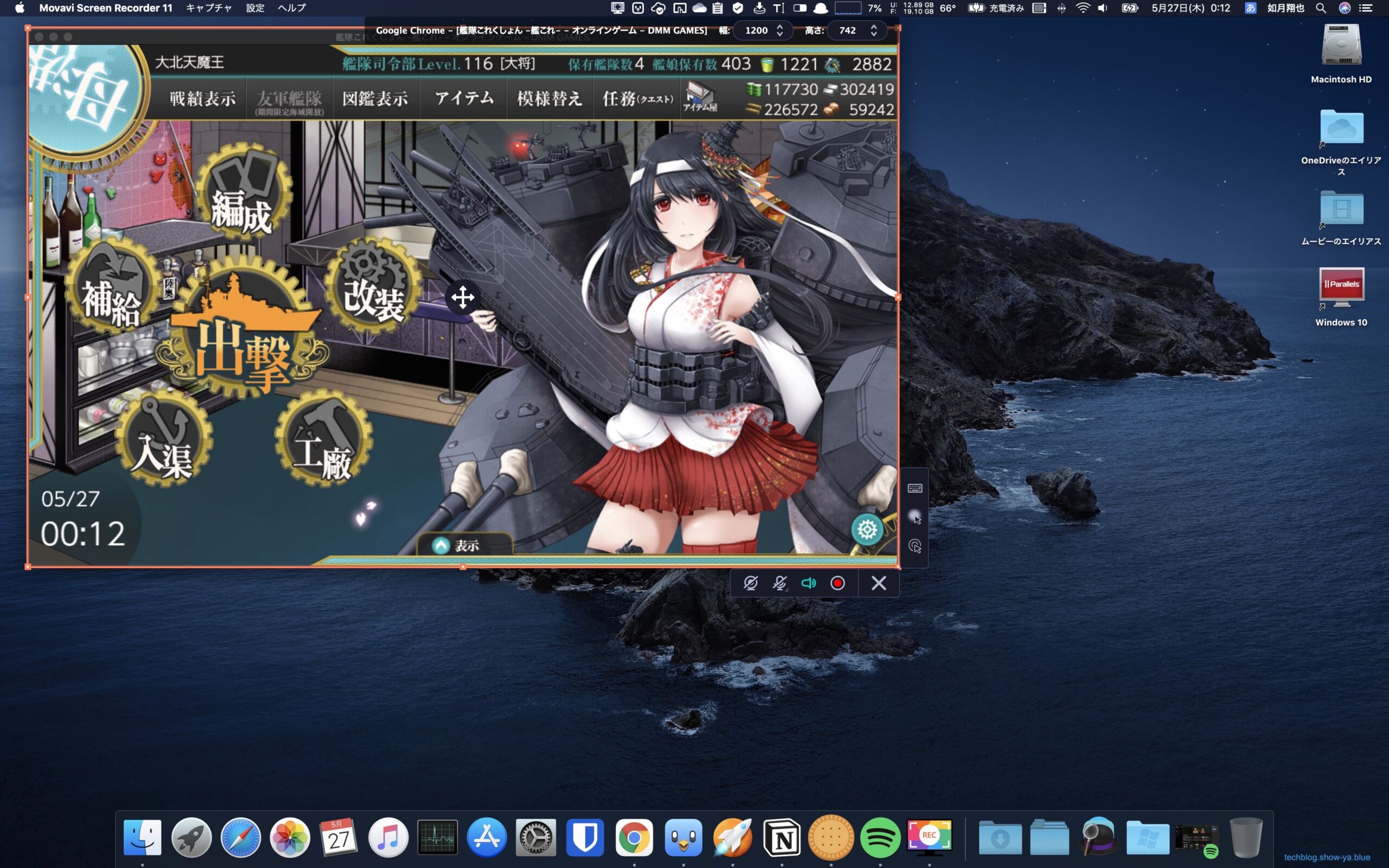Screen dimensions: 1389x868
Task: Open キャプチャ menu in menu bar
Action: (x=208, y=8)
